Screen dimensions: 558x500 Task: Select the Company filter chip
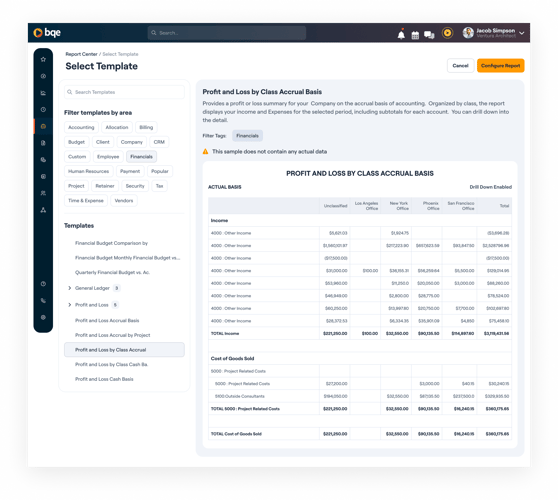pos(132,142)
